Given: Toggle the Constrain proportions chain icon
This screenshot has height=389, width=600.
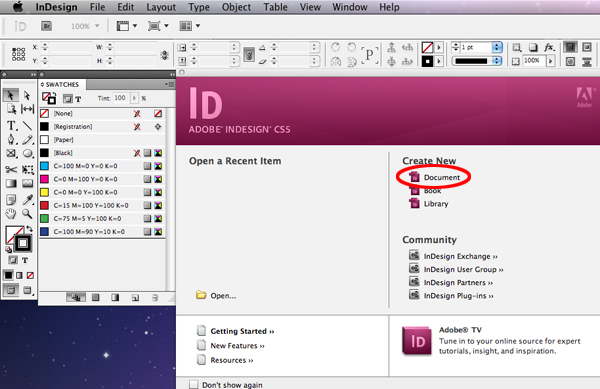Looking at the screenshot, I should coord(249,54).
